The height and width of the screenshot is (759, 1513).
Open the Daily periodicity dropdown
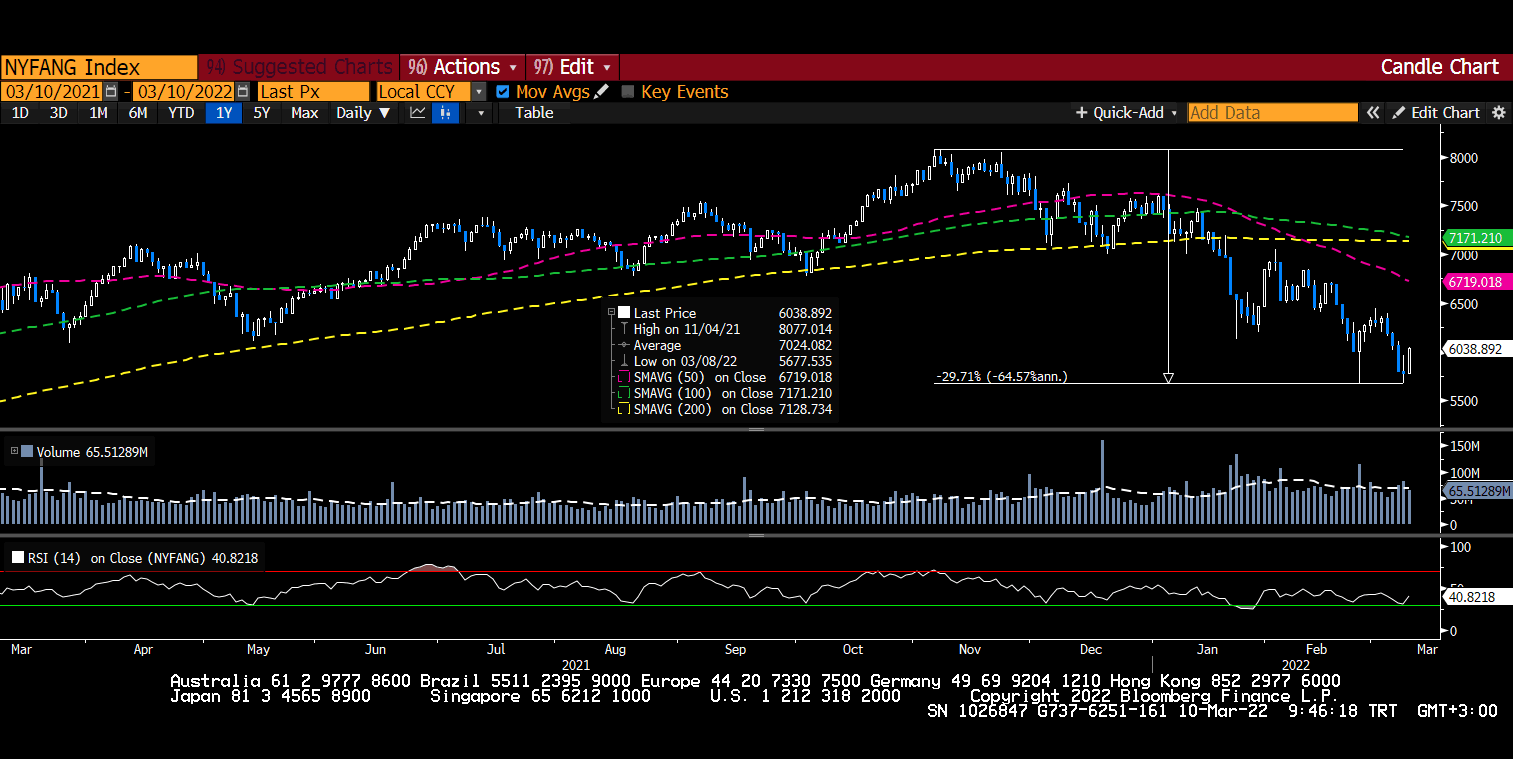pos(363,113)
